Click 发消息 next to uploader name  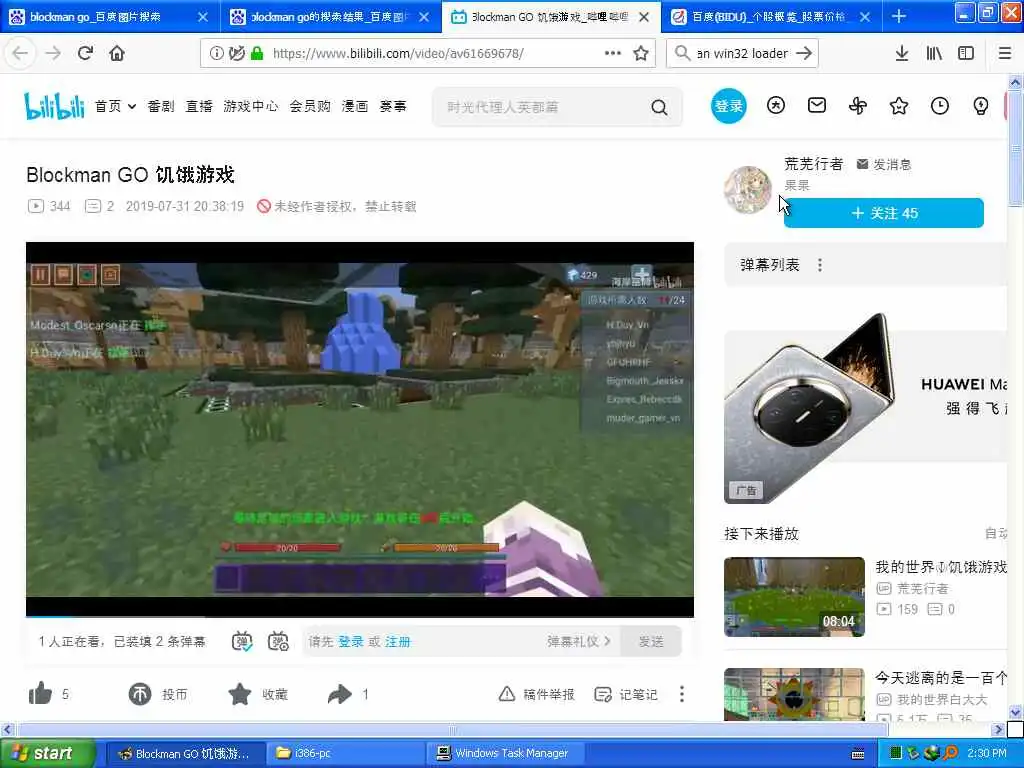(x=884, y=164)
